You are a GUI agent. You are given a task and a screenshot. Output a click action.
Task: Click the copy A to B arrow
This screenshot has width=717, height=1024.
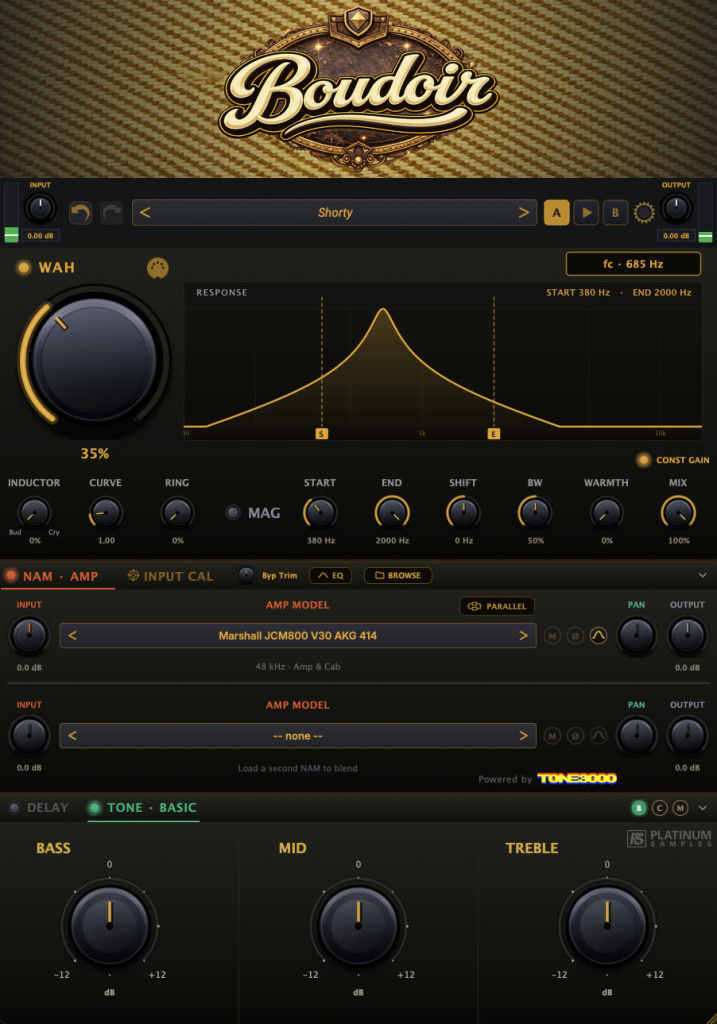(x=586, y=213)
